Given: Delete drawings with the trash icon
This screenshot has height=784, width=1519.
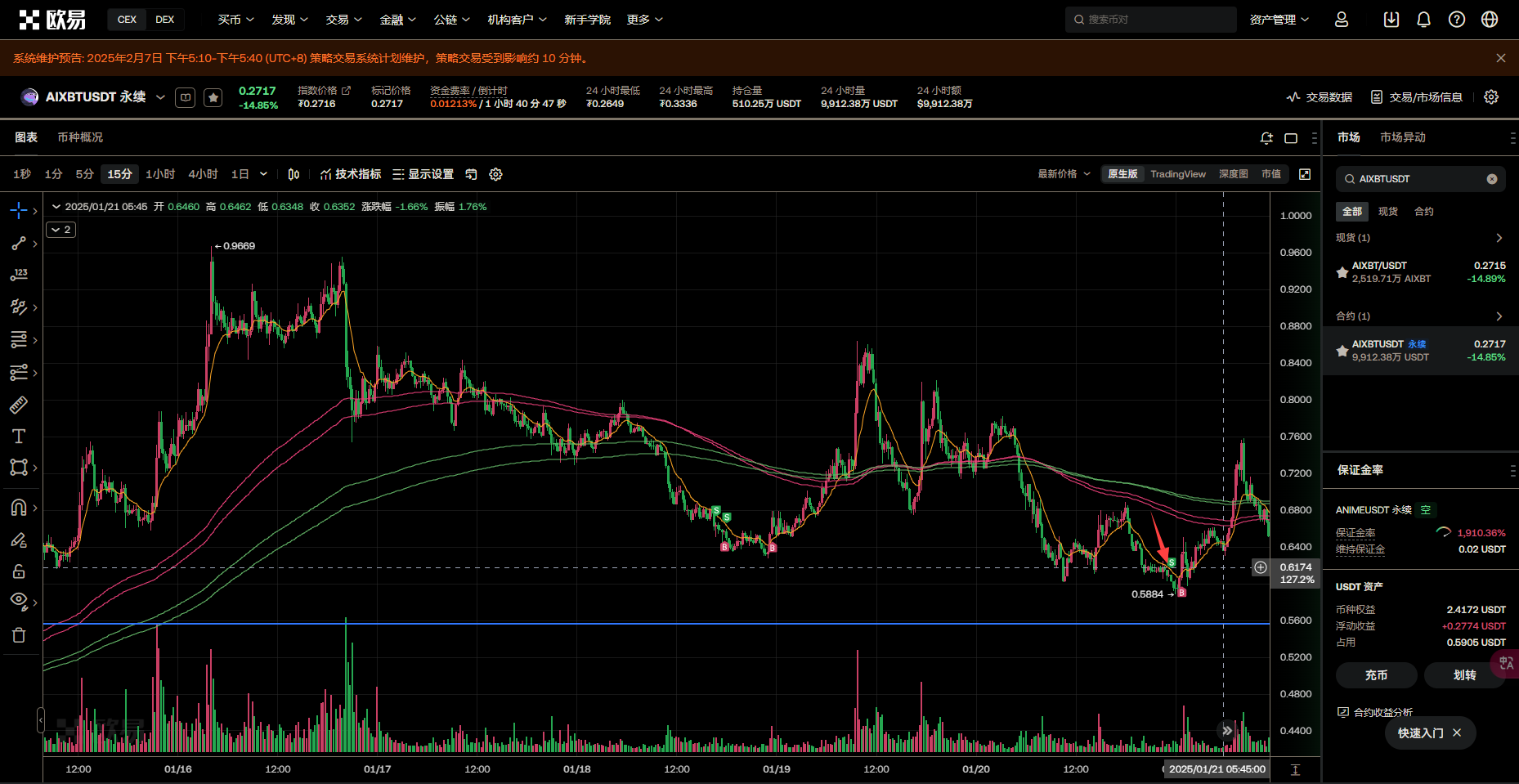Looking at the screenshot, I should (x=18, y=635).
